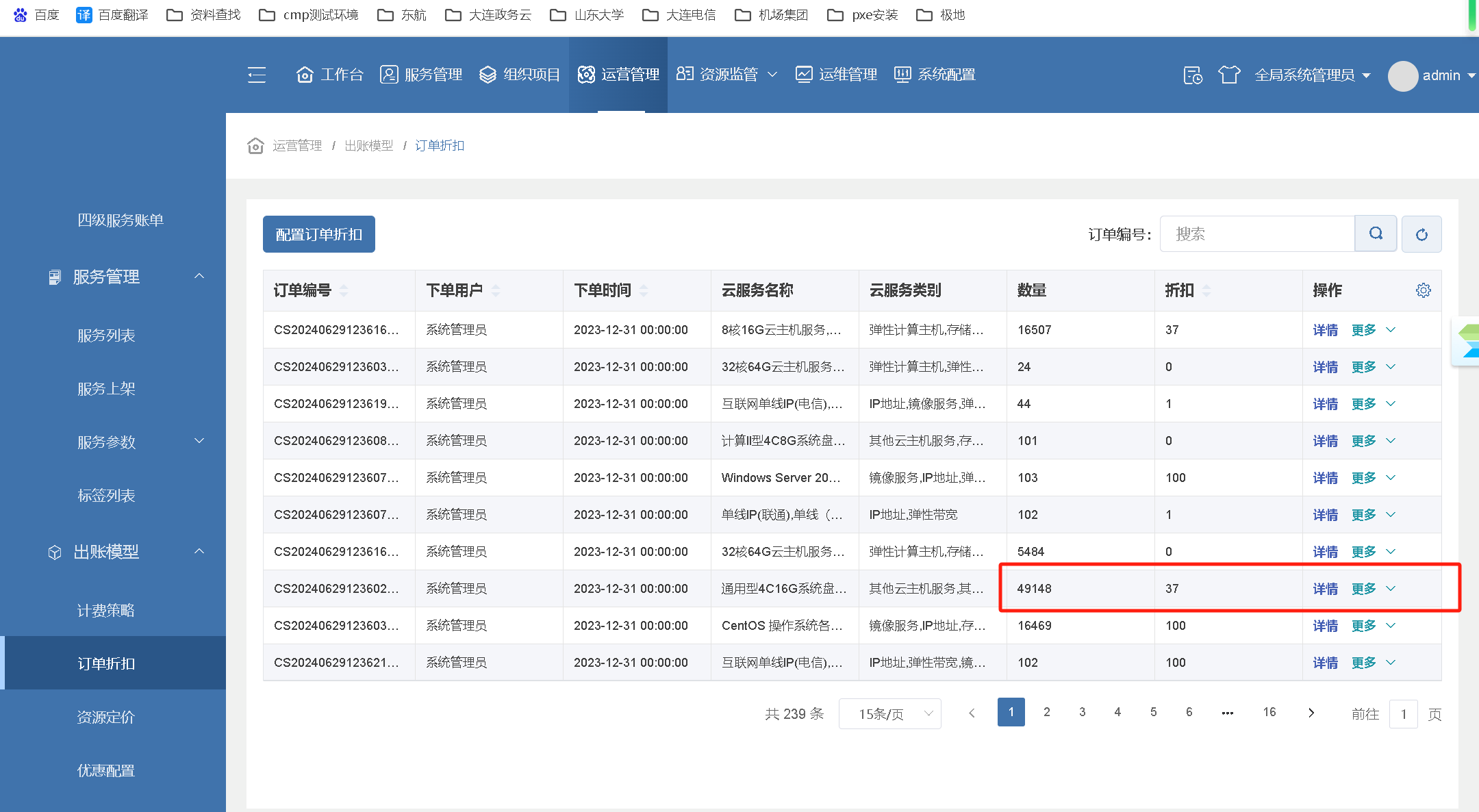
Task: Open the pxe安装 bookmark folder
Action: pos(863,14)
